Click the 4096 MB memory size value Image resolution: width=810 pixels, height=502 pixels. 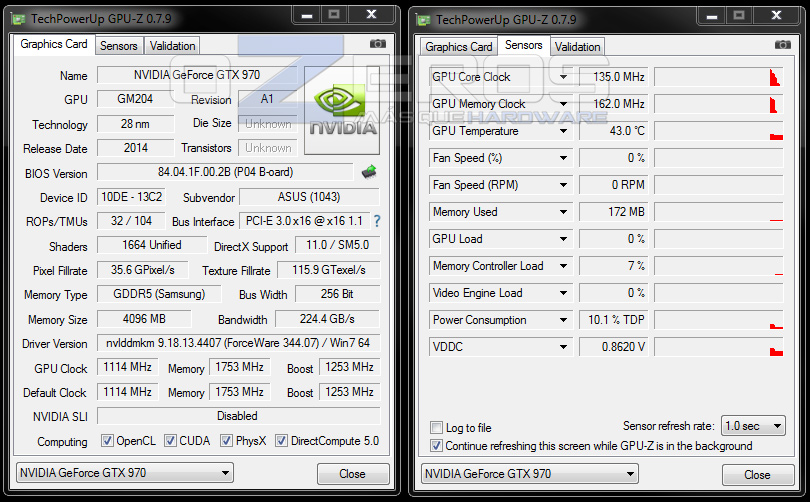144,319
